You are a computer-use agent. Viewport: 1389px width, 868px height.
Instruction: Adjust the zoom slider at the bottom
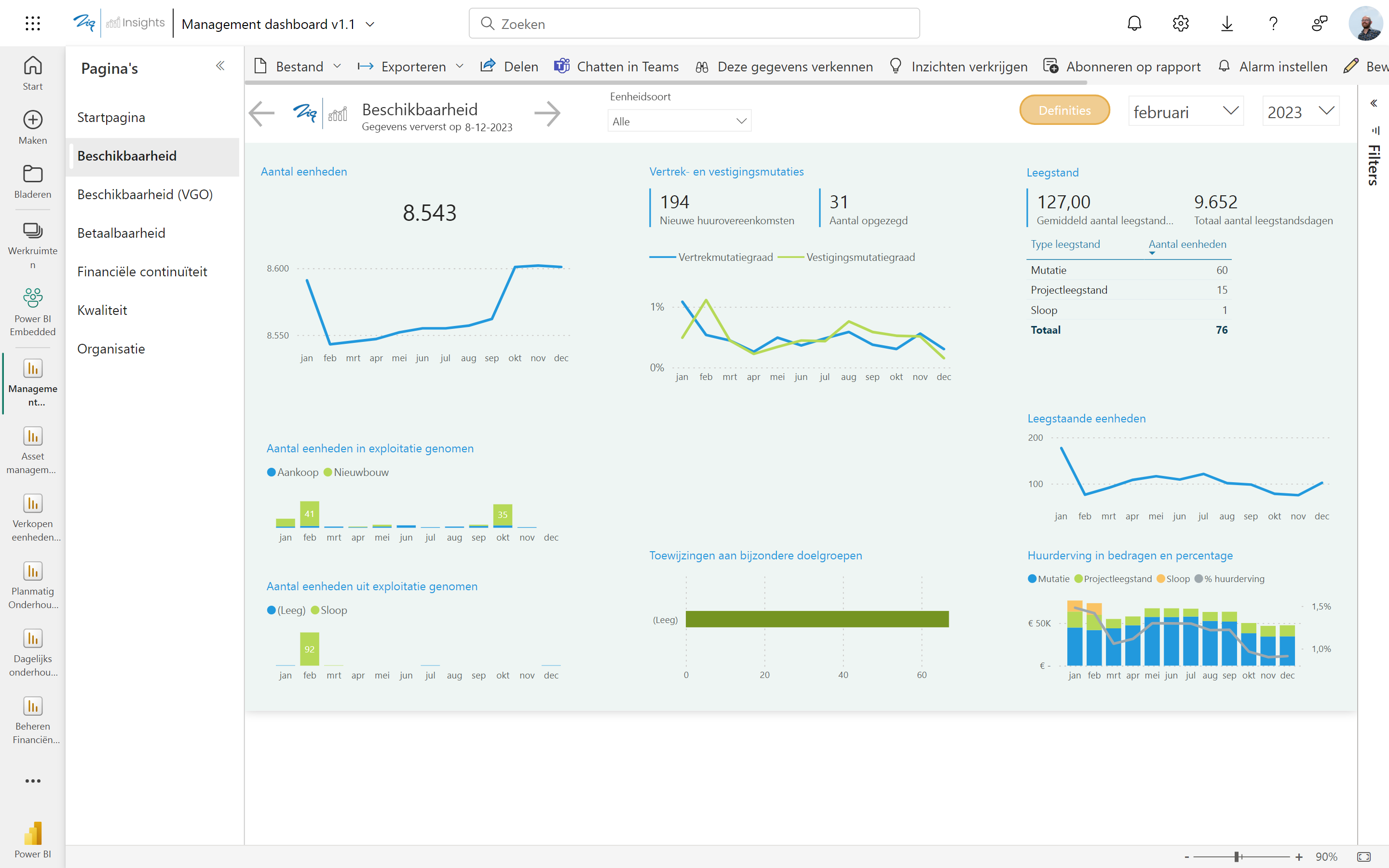tap(1237, 856)
